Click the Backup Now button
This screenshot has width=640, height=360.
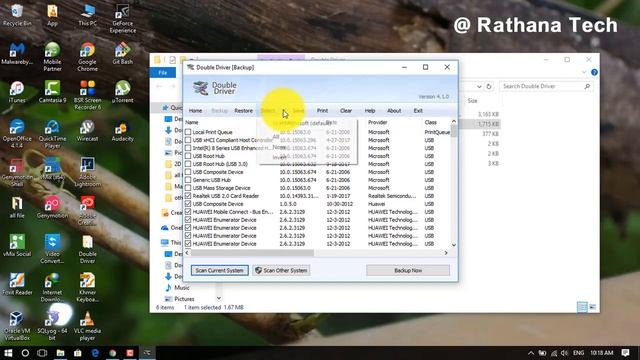[408, 271]
